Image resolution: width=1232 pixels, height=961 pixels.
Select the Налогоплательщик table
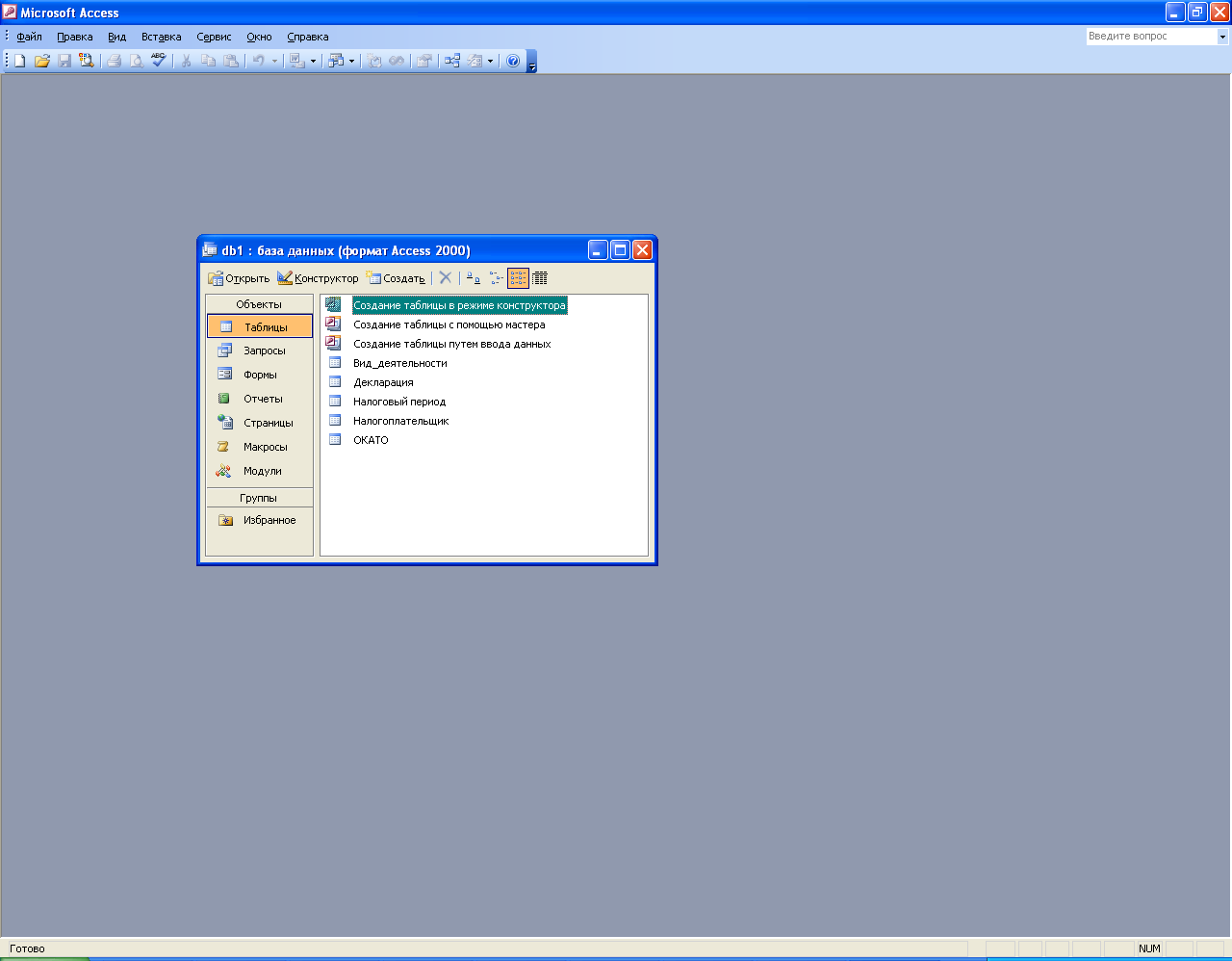pos(400,421)
